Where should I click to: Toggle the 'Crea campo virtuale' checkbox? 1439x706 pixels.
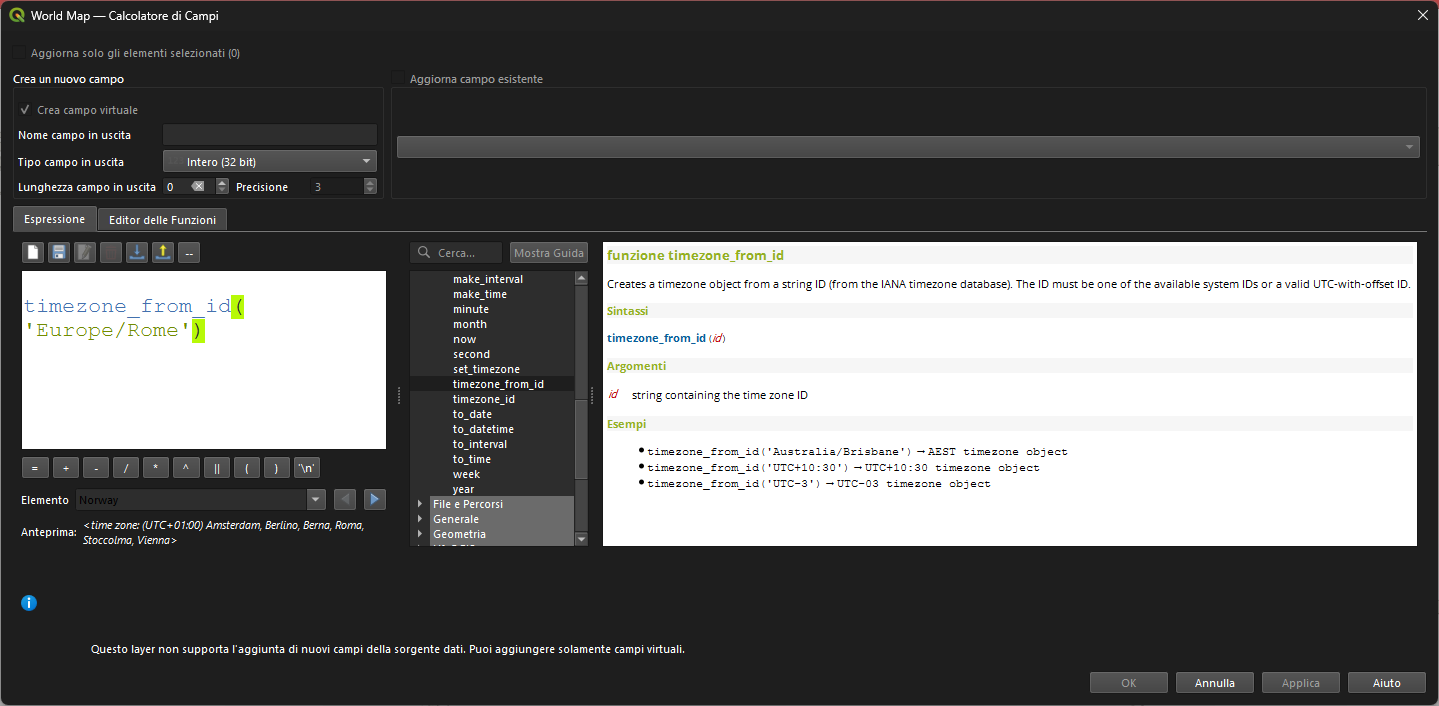[25, 110]
